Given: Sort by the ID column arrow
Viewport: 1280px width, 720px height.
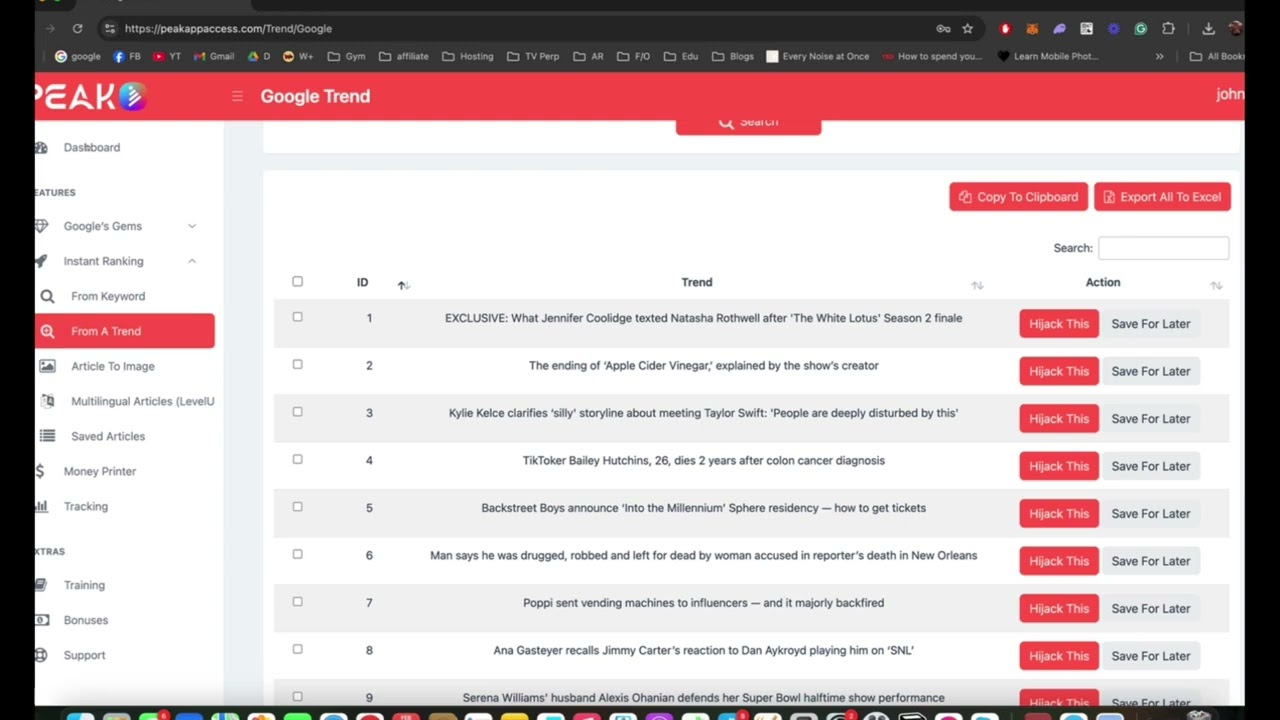Looking at the screenshot, I should [x=403, y=285].
